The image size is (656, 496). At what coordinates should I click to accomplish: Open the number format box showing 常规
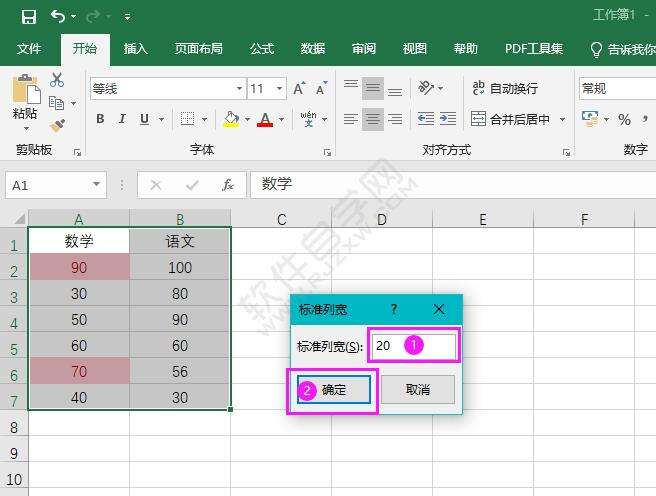click(618, 89)
